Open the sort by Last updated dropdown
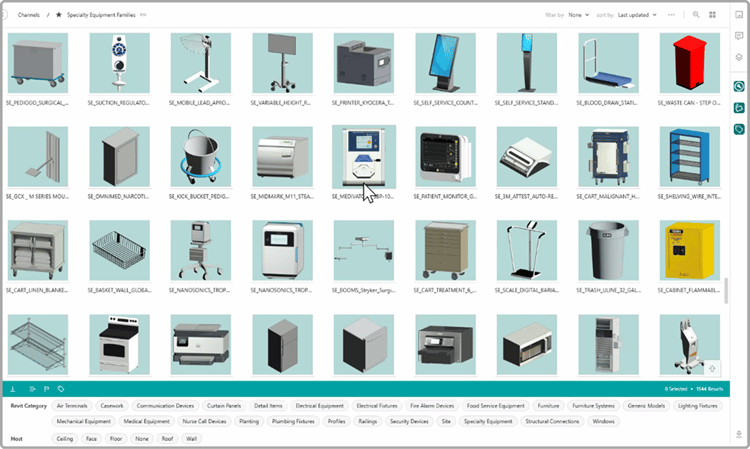This screenshot has width=750, height=449. (637, 15)
